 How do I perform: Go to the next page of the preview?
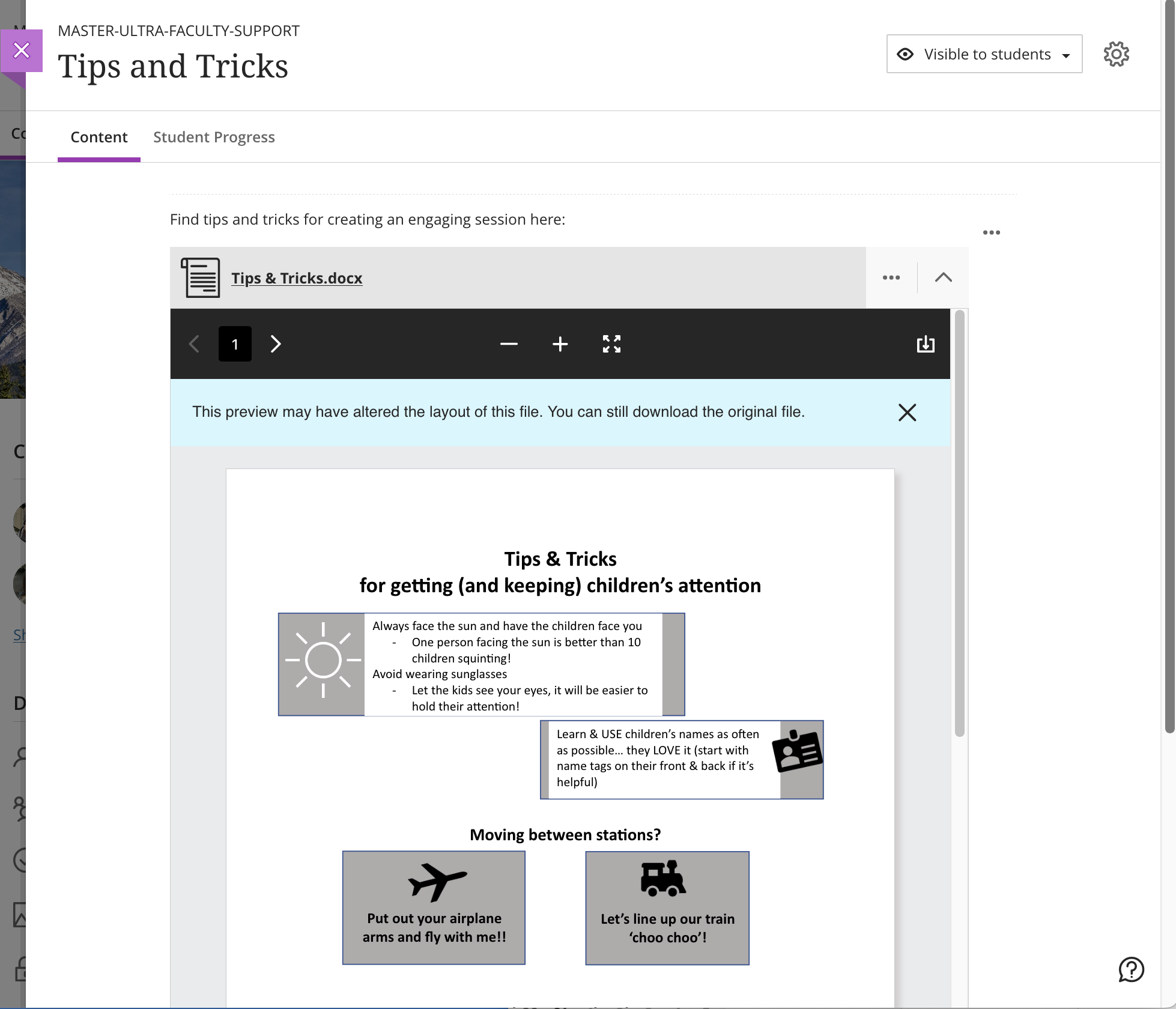pyautogui.click(x=276, y=344)
